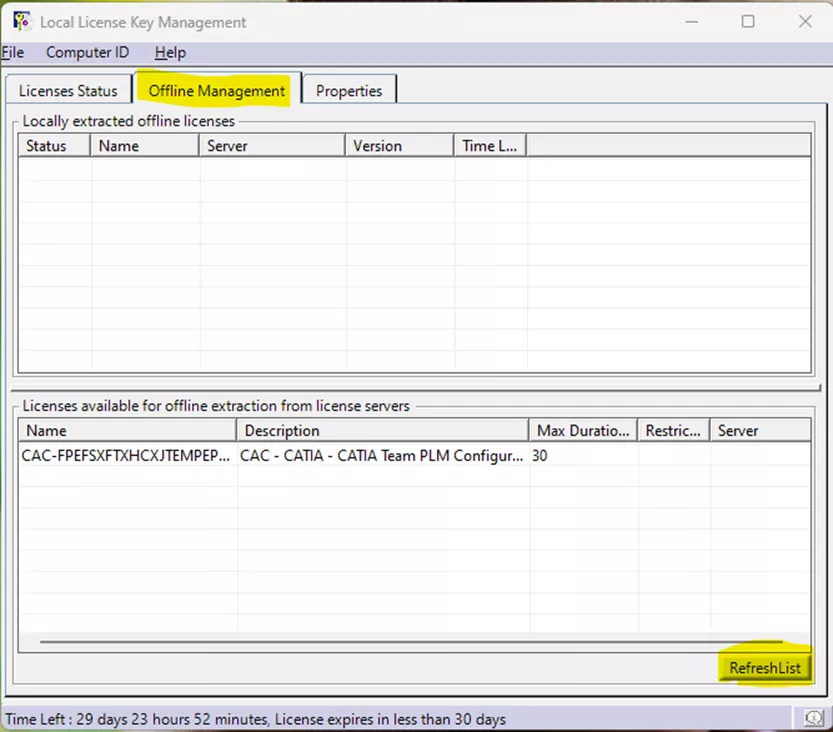Switch to the Licenses Status tab

(68, 90)
